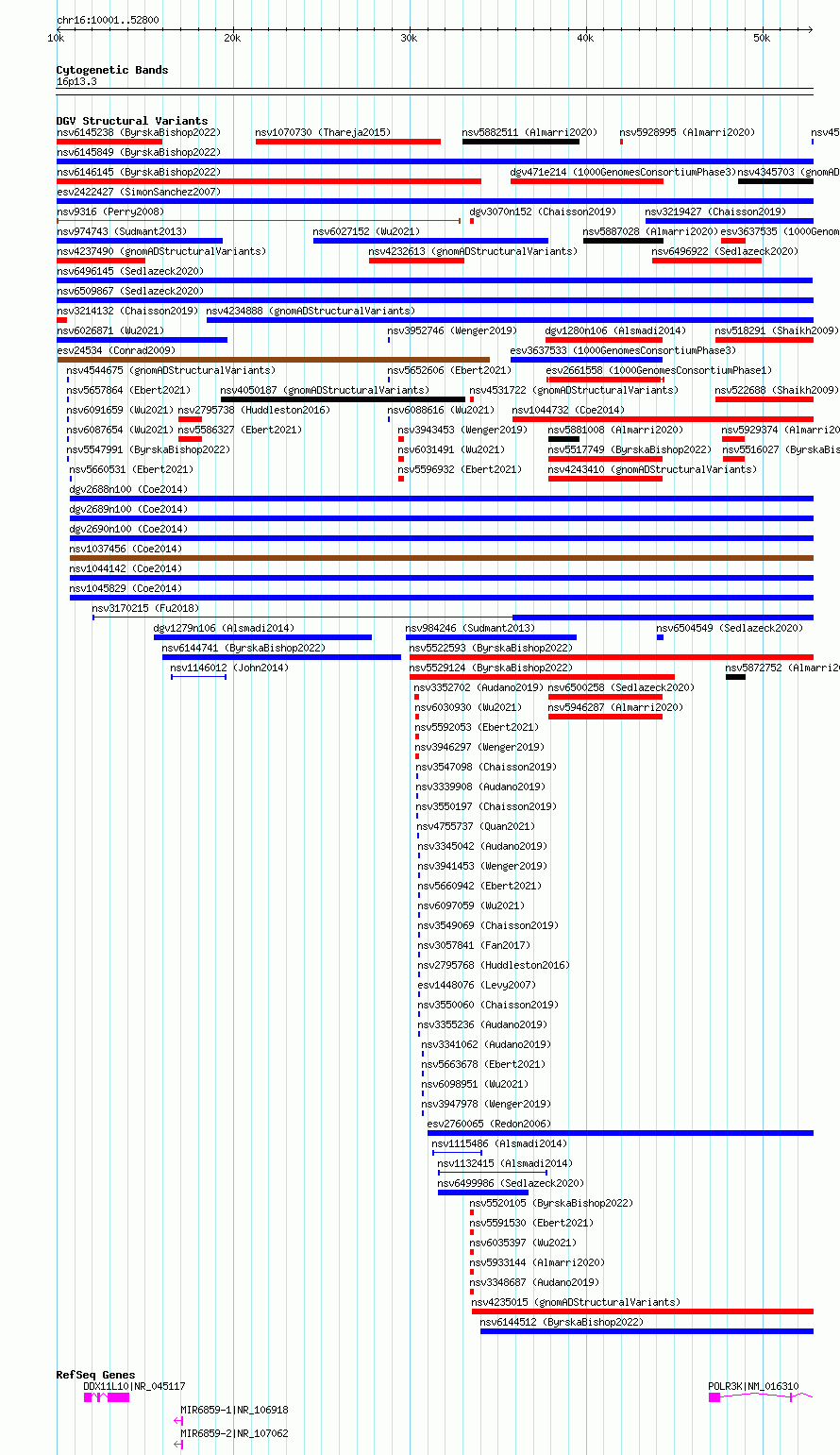Click the nsv6499986 (Sedlazeck2020) label

click(511, 1184)
